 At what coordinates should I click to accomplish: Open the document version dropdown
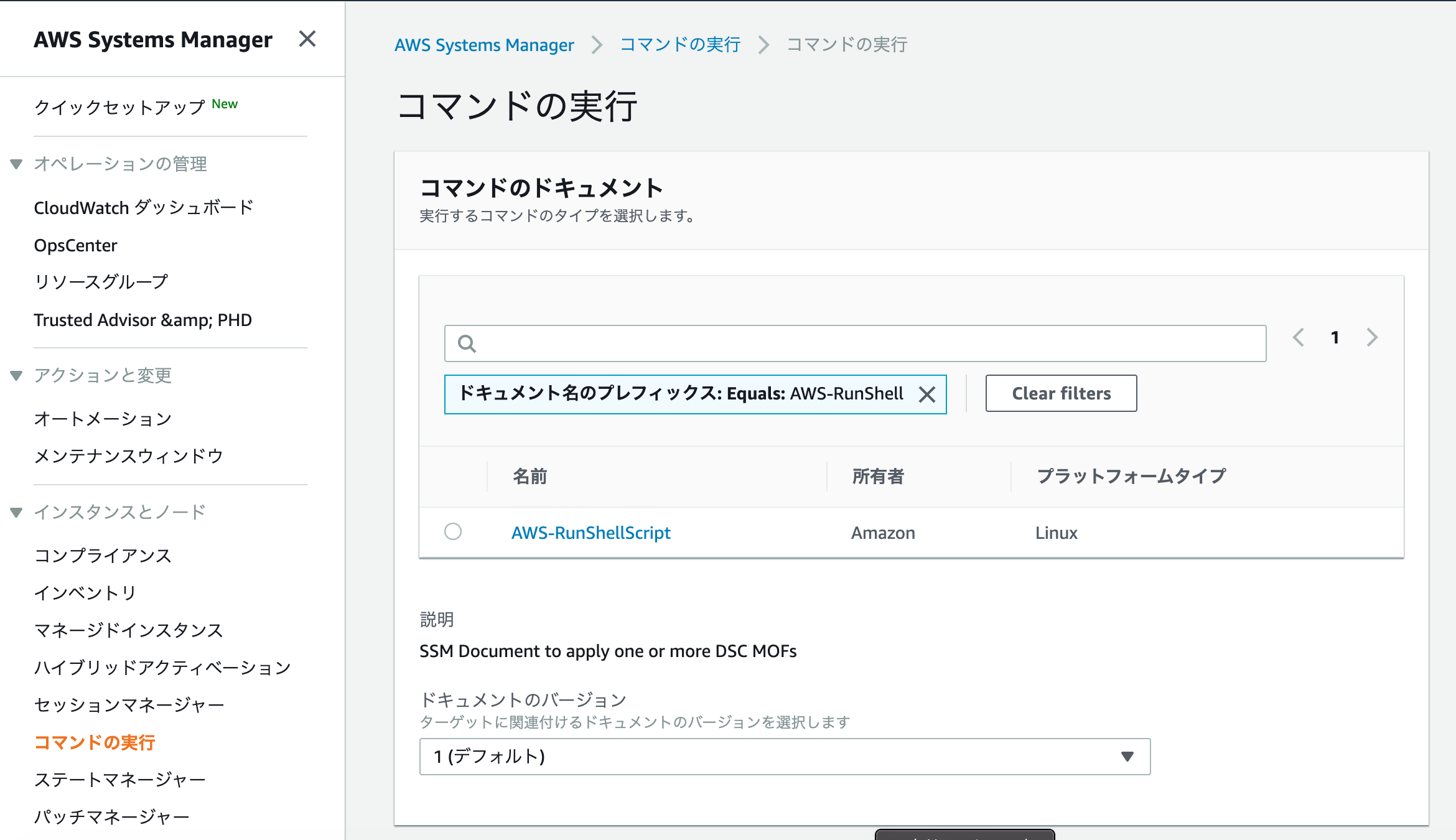click(x=785, y=757)
